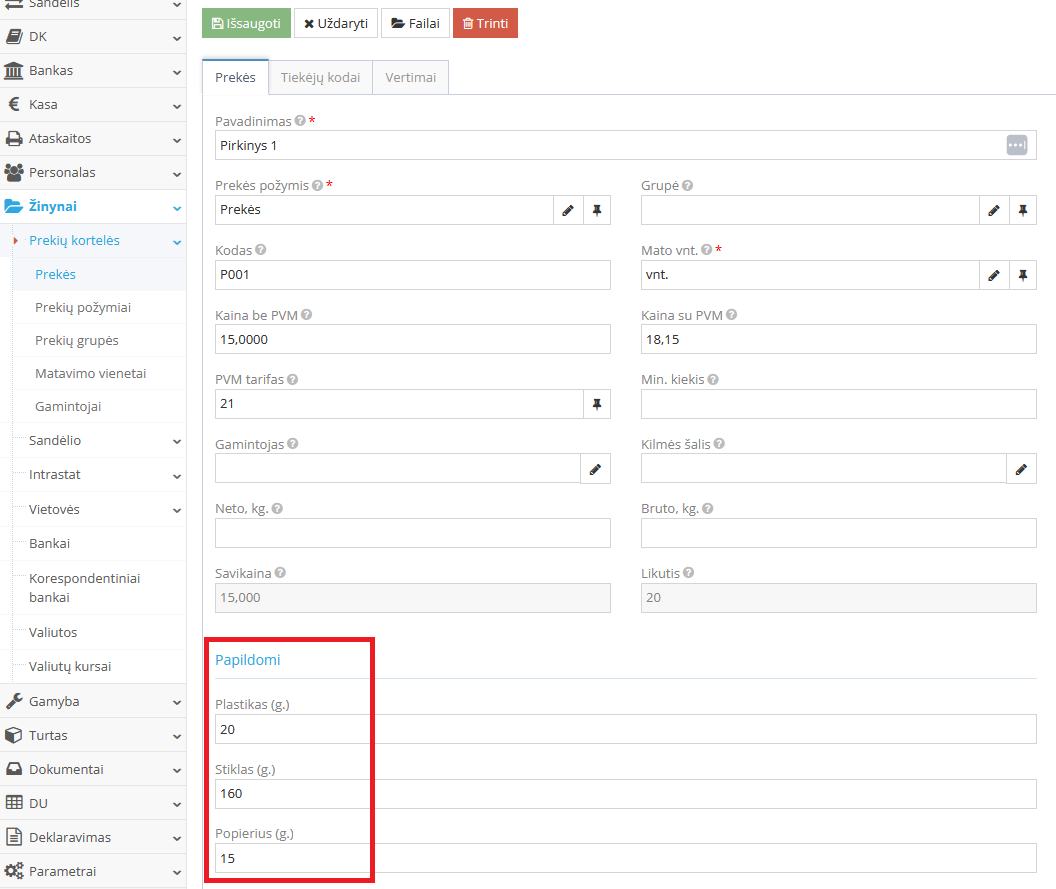Click pin icon beside Prekės požymis field
1056x889 pixels.
click(596, 210)
